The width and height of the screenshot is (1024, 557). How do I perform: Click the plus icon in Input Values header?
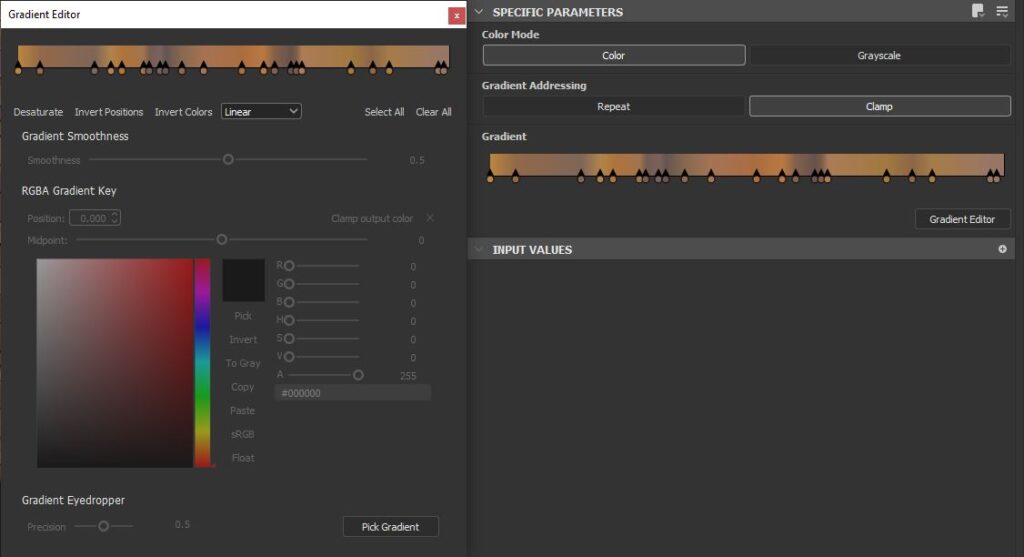pos(1002,249)
